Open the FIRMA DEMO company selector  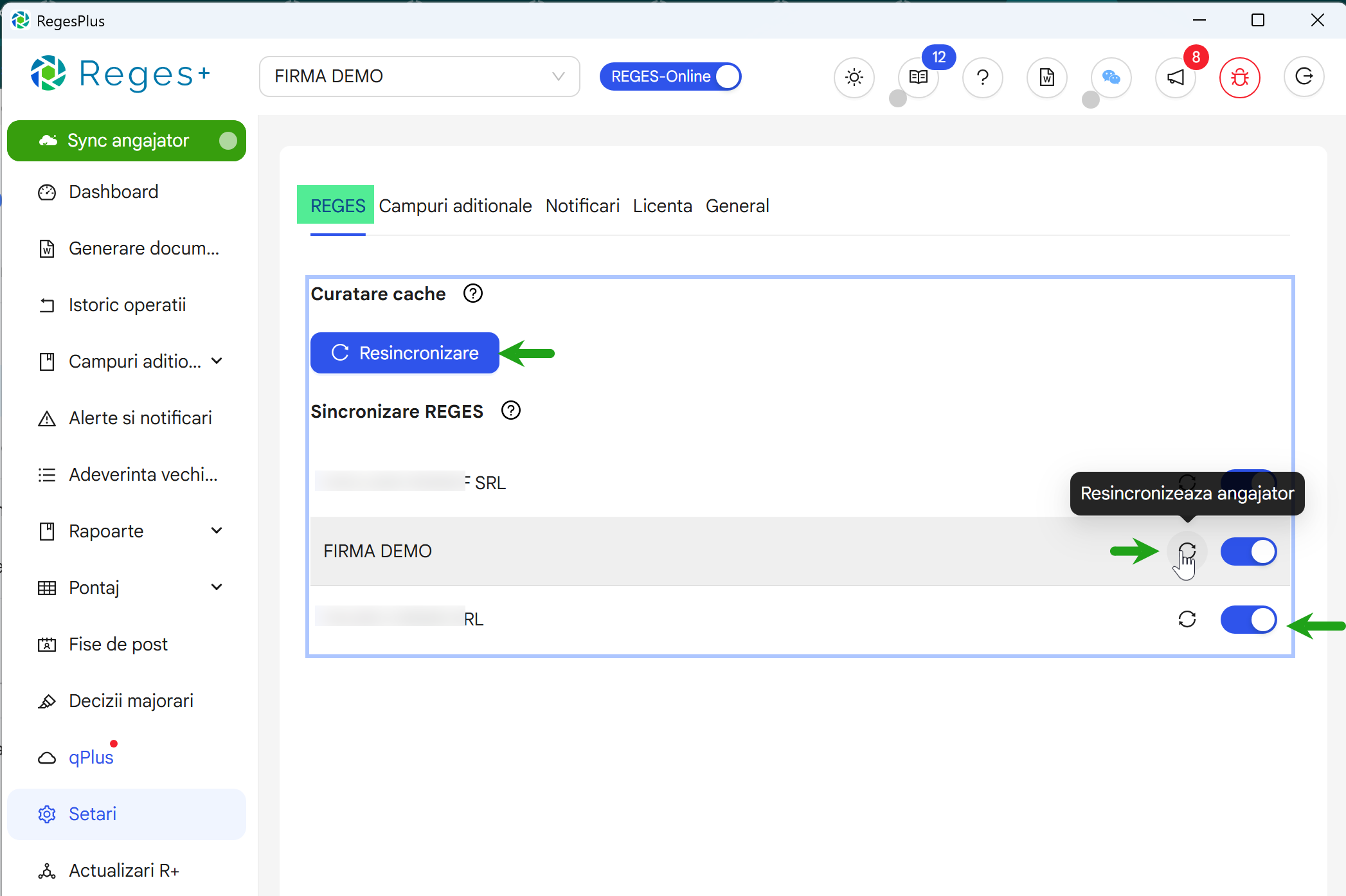click(418, 76)
